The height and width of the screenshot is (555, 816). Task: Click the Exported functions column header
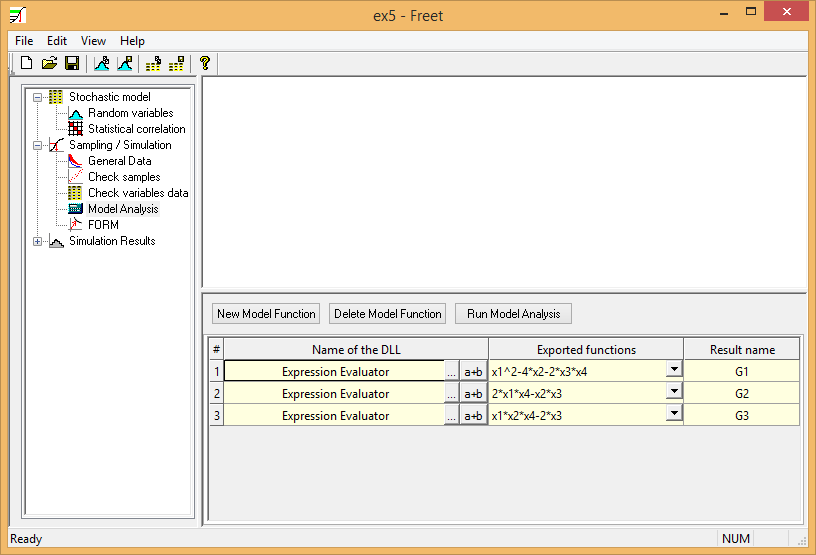pos(586,349)
